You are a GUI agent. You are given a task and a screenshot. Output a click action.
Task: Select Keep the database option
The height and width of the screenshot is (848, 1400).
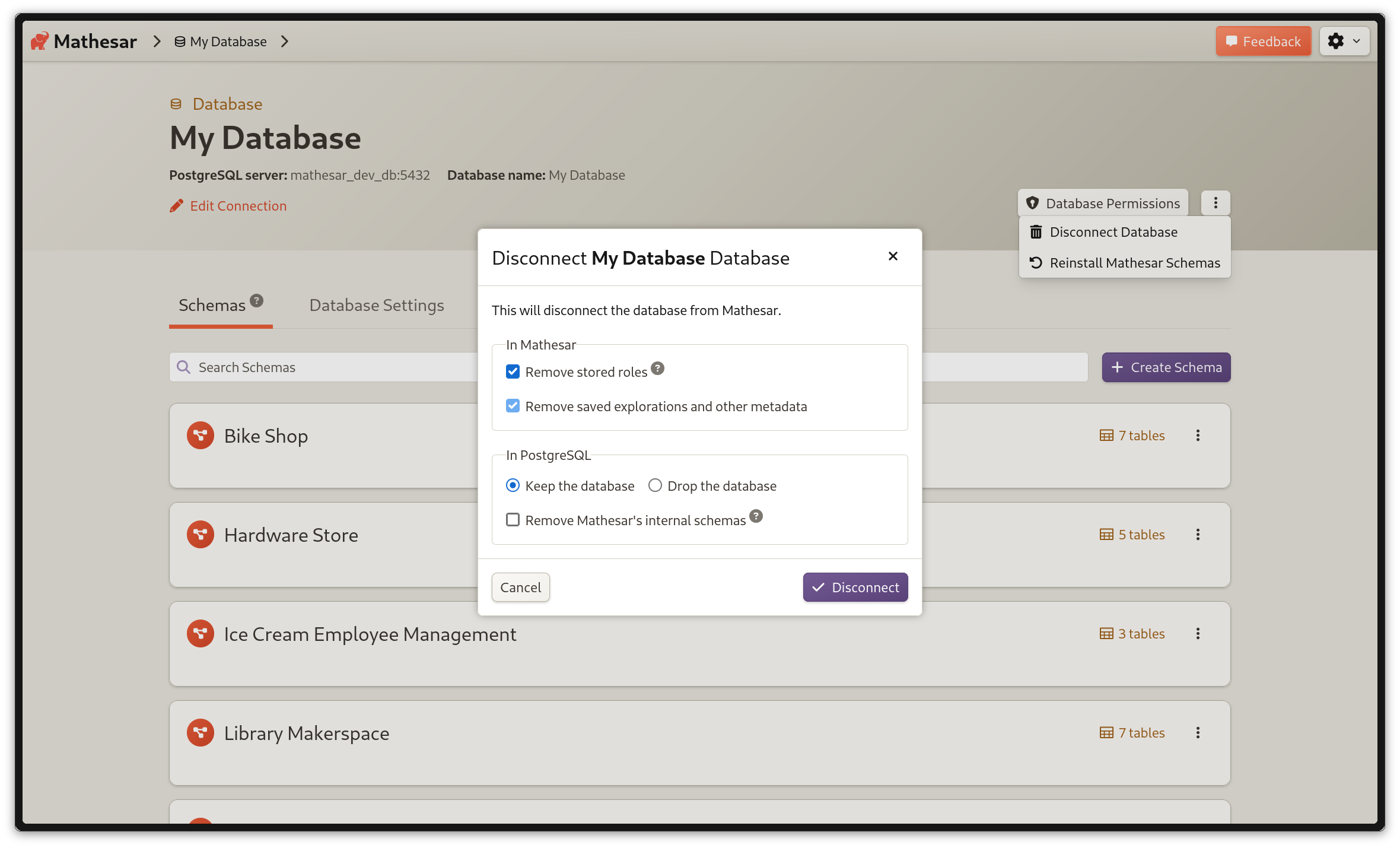click(513, 485)
